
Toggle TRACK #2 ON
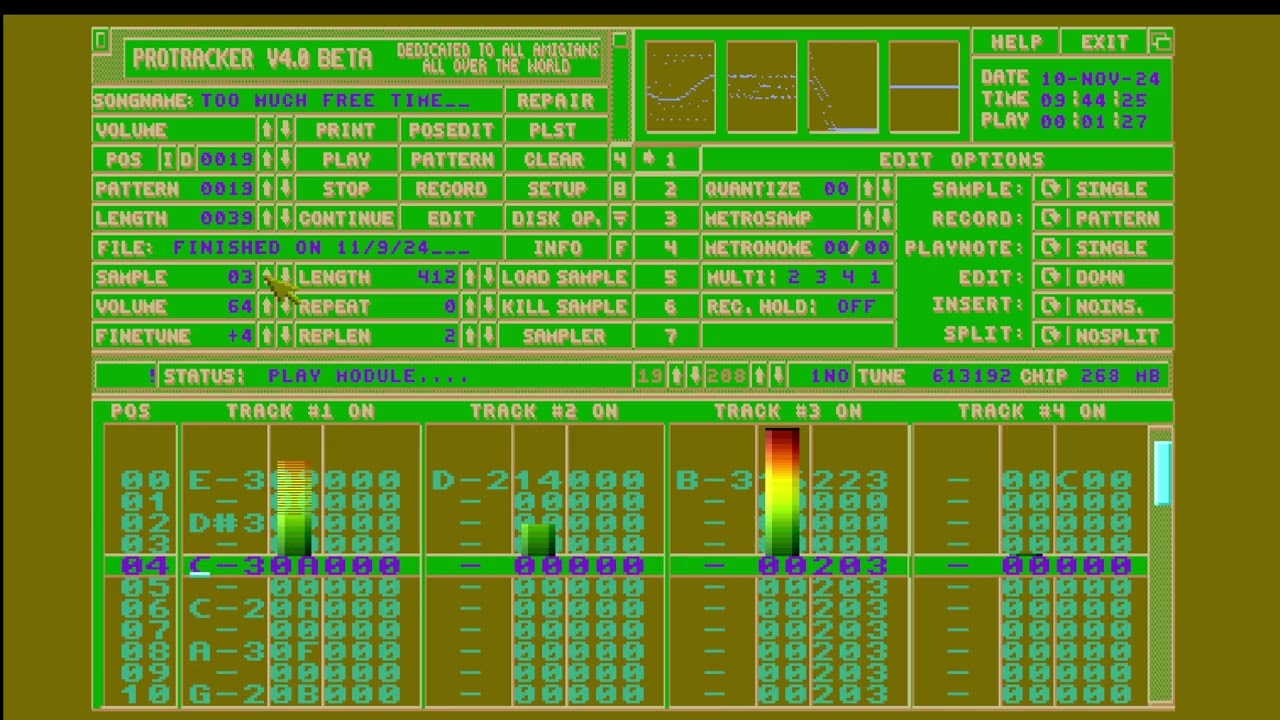coord(544,411)
